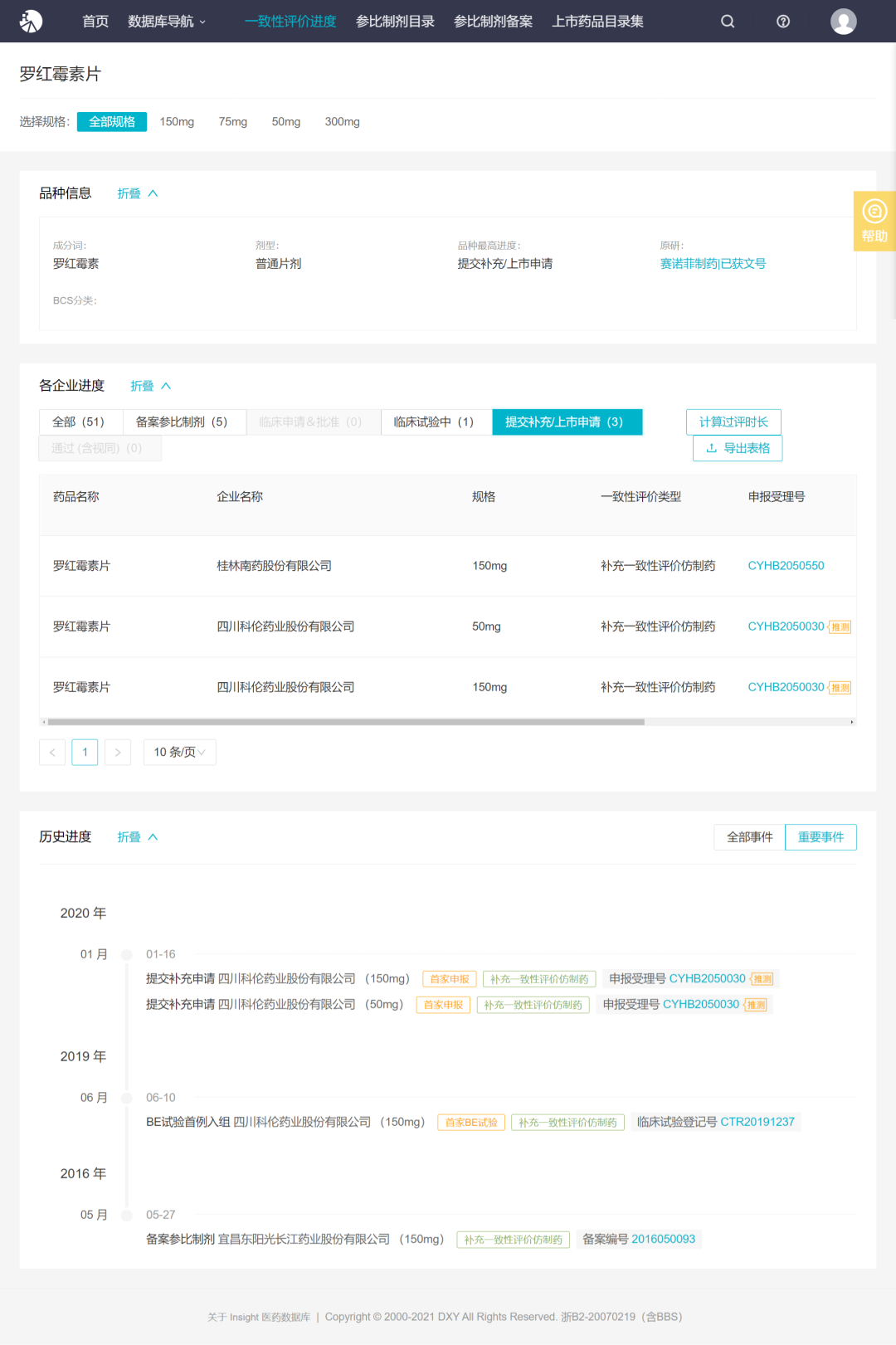This screenshot has width=896, height=1345.
Task: Open CYHB2050030 in history 150mg entry
Action: pyautogui.click(x=708, y=979)
